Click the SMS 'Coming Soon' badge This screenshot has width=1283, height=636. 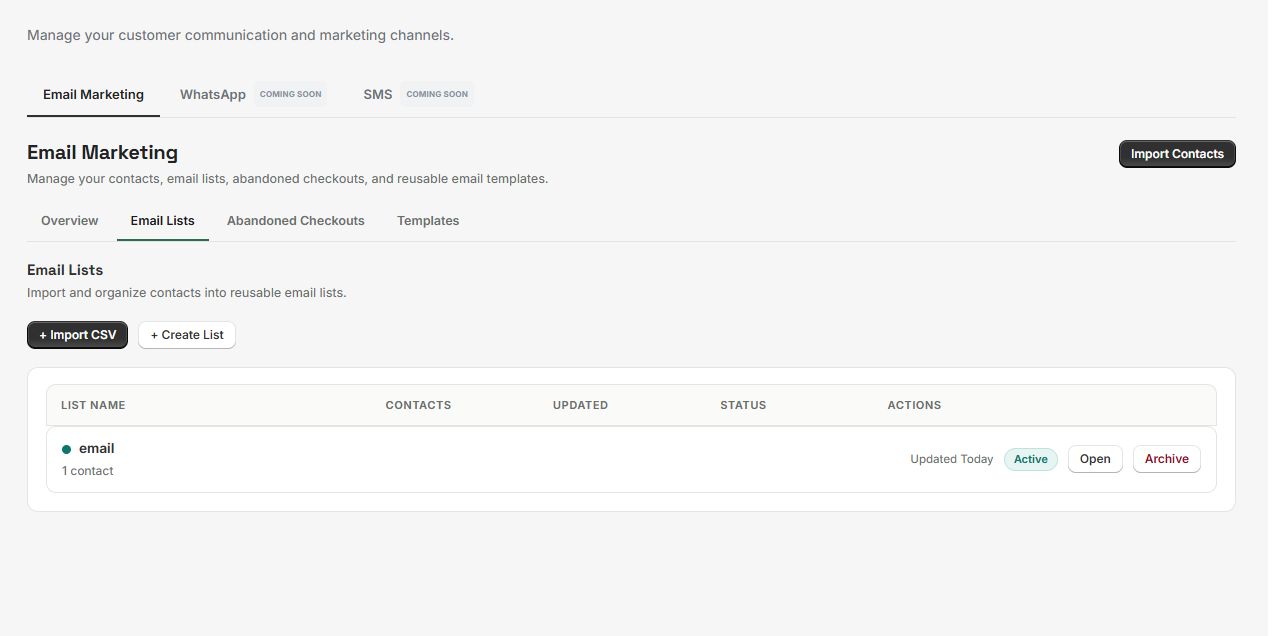(x=437, y=94)
